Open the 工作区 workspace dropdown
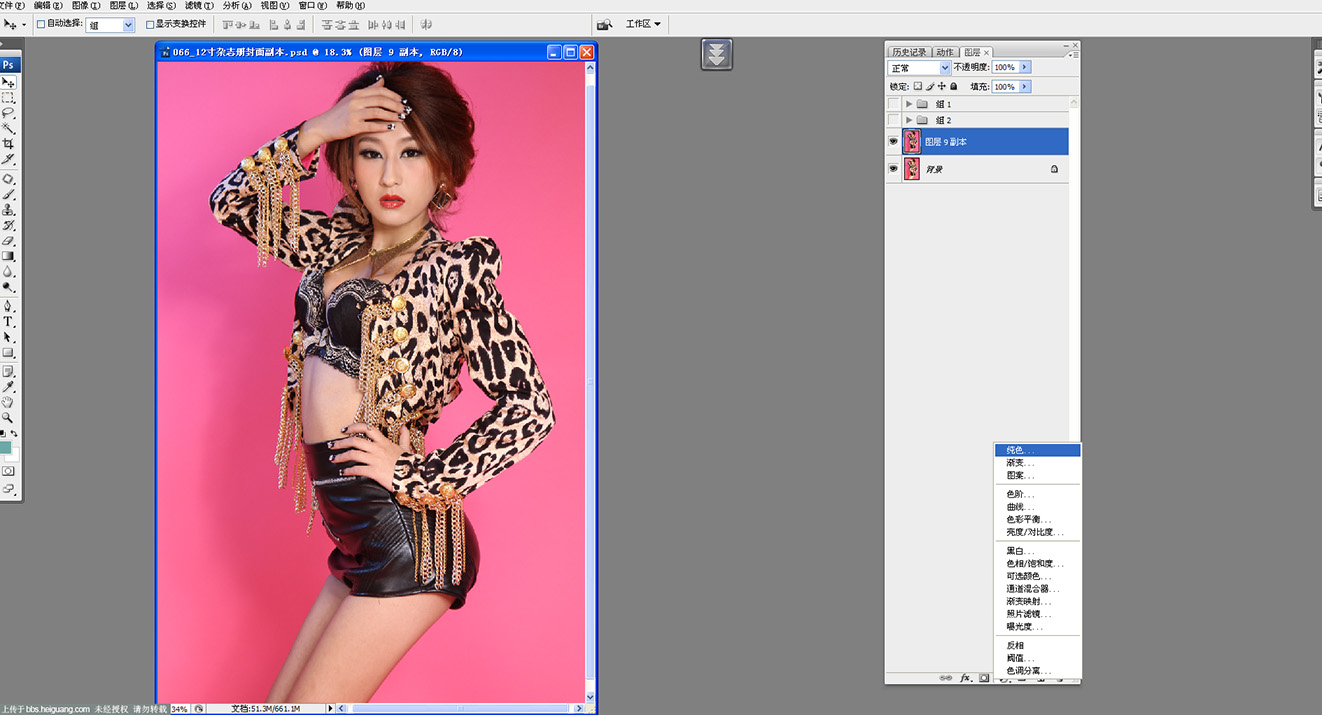Viewport: 1322px width, 715px height. [x=643, y=24]
